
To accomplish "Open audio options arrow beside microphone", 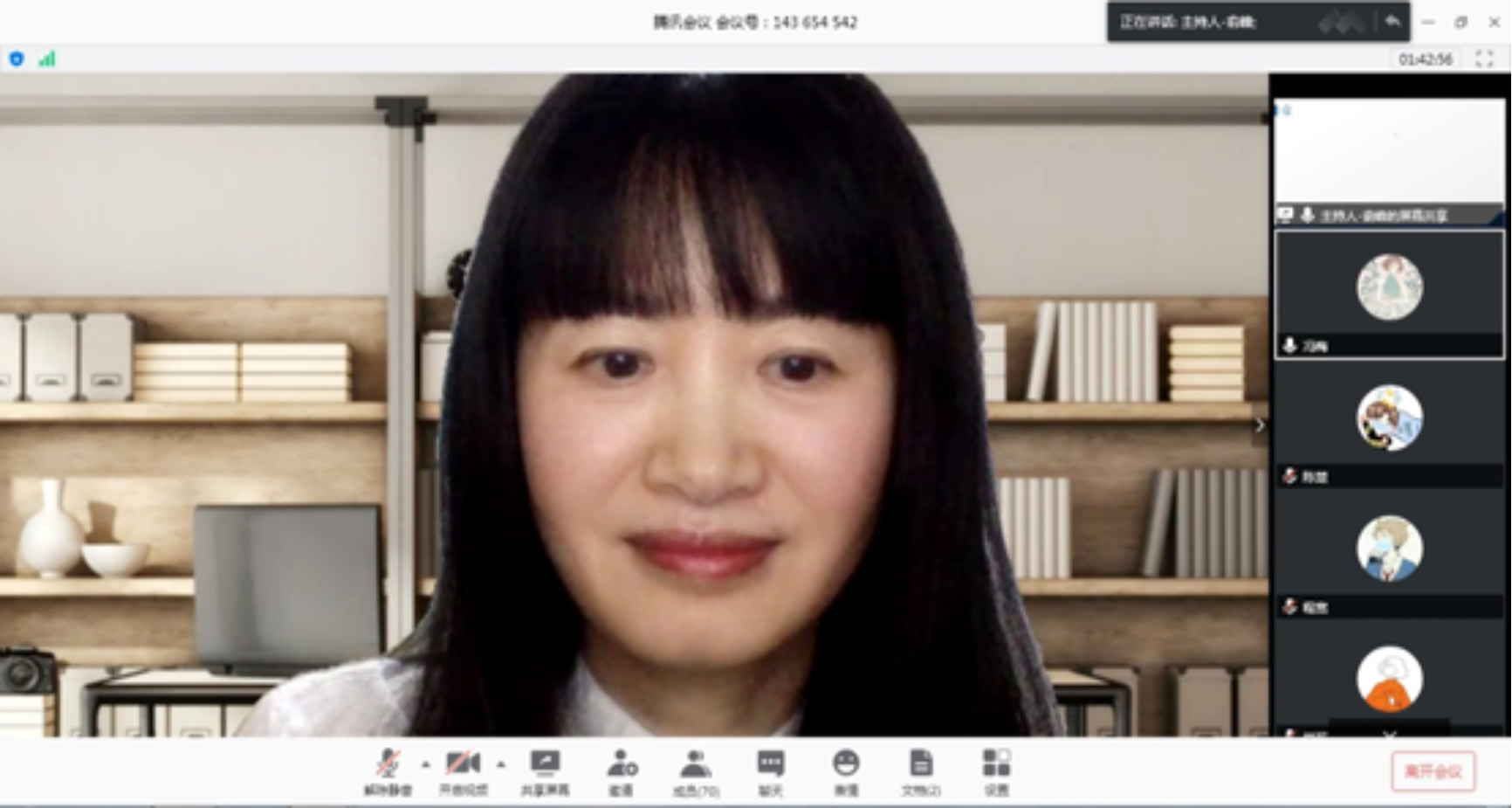I will pyautogui.click(x=425, y=764).
